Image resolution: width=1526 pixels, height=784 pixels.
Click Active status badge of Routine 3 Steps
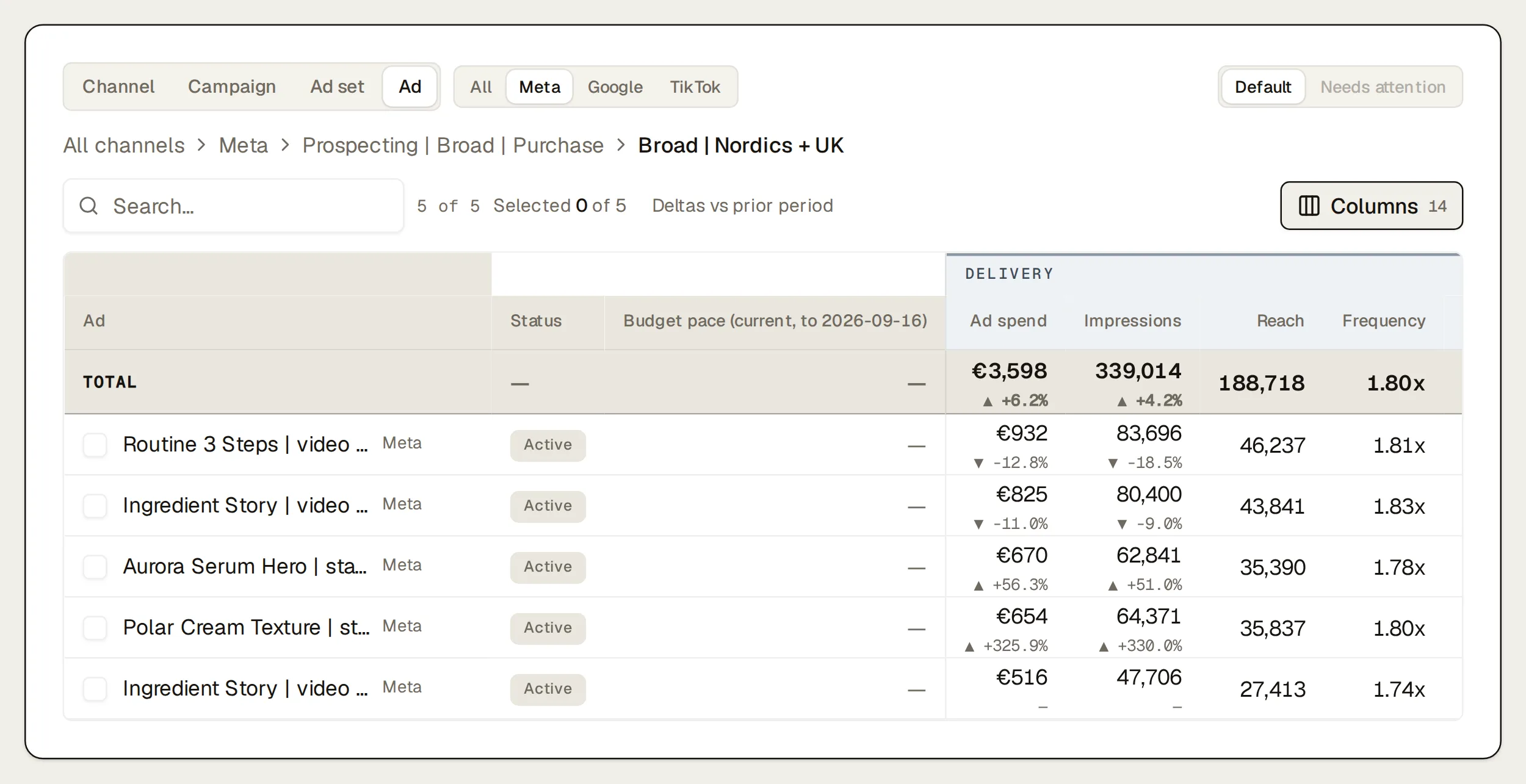tap(548, 445)
